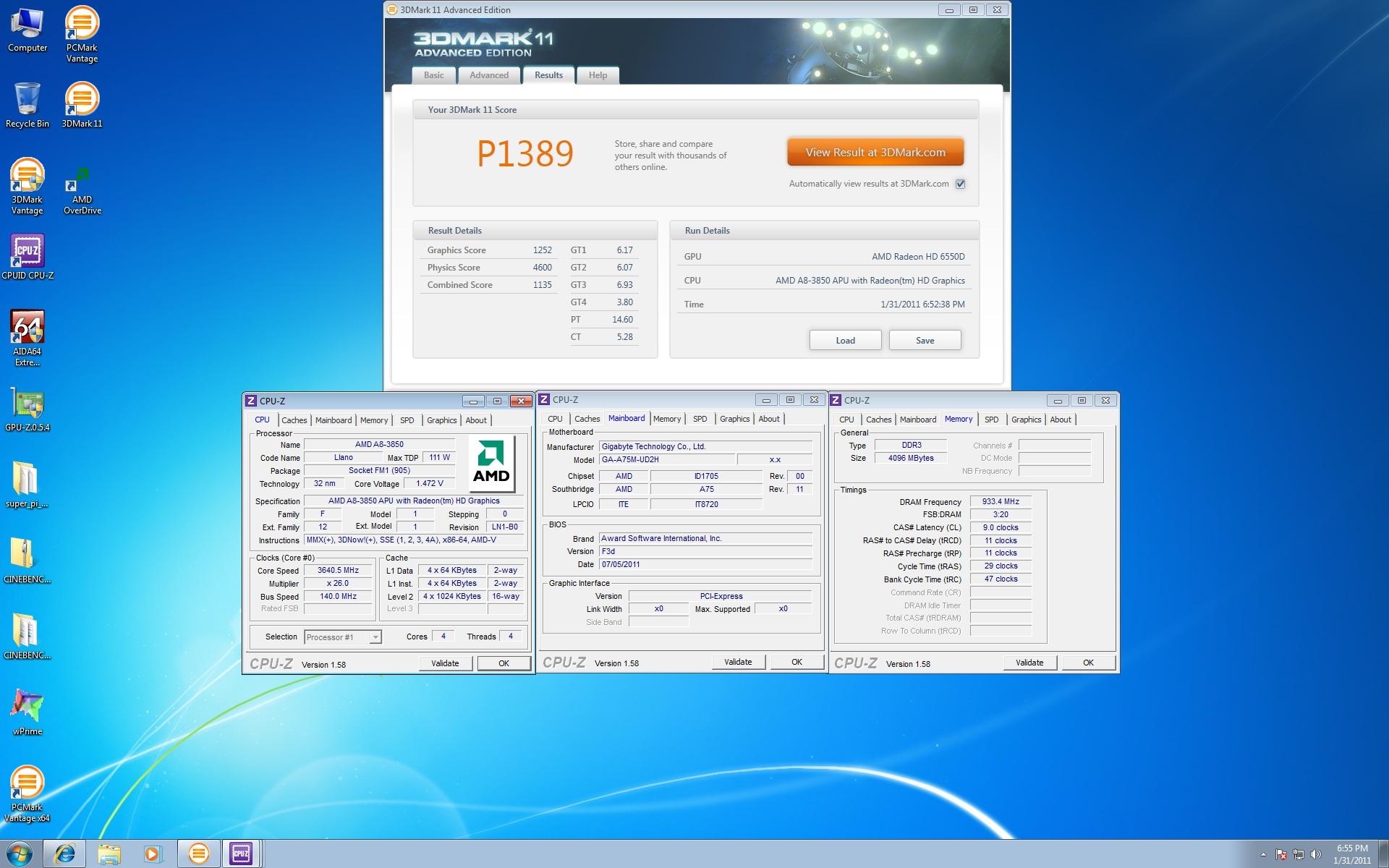The height and width of the screenshot is (868, 1389).
Task: Open the AMD OverDrive shortcut
Action: (82, 192)
